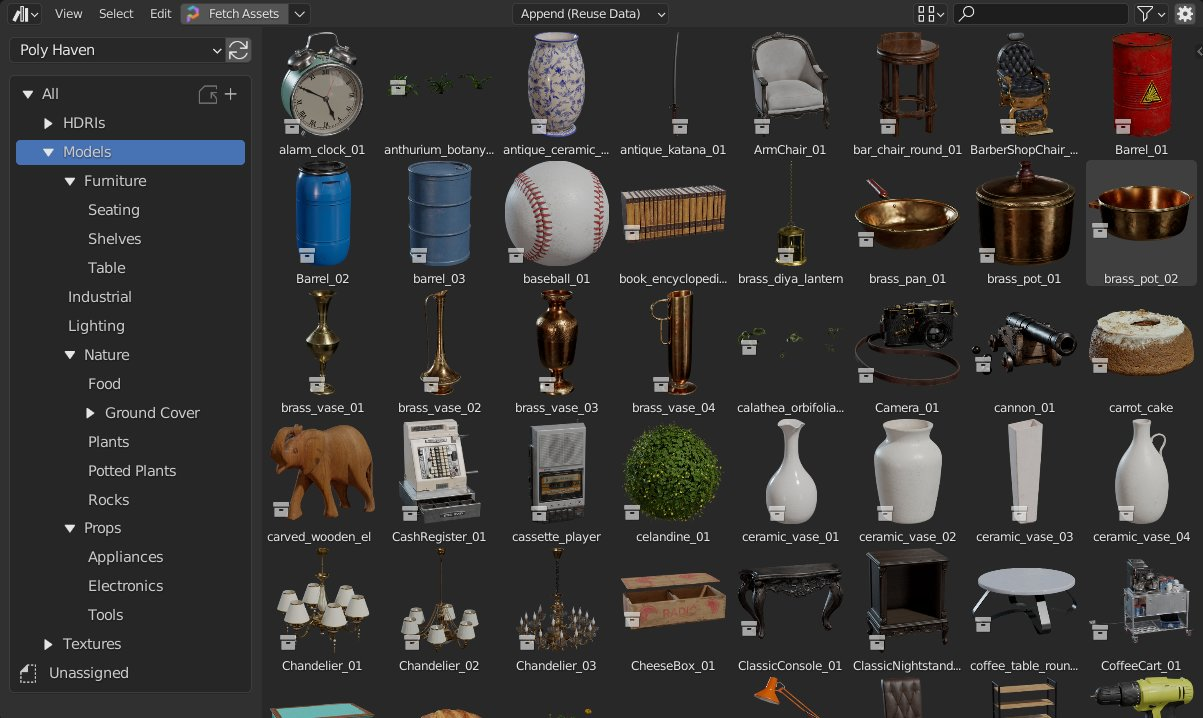Viewport: 1203px width, 718px height.
Task: Collapse the Props catalog
Action: [70, 528]
